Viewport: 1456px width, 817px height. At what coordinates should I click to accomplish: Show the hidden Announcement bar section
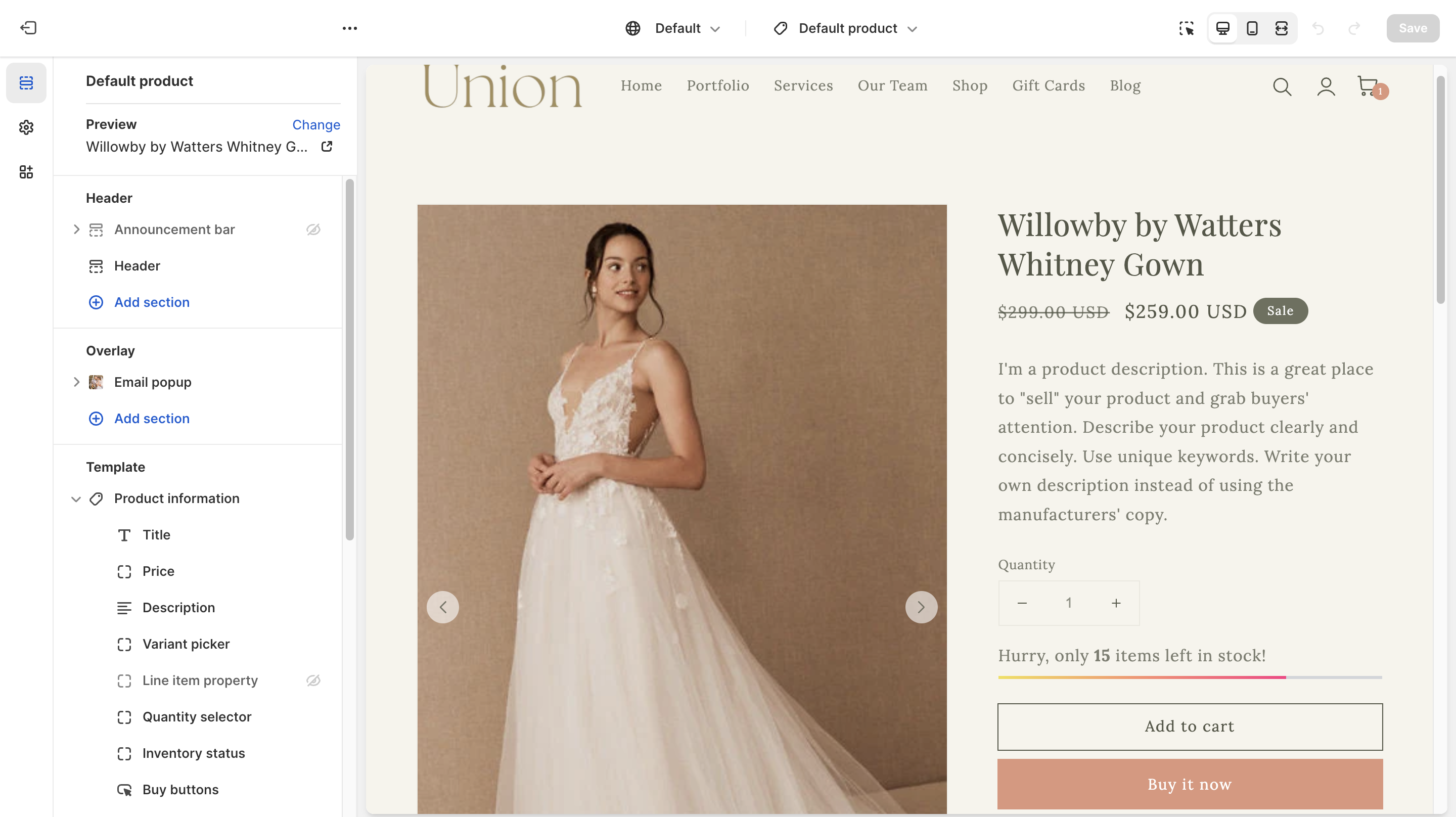click(313, 230)
